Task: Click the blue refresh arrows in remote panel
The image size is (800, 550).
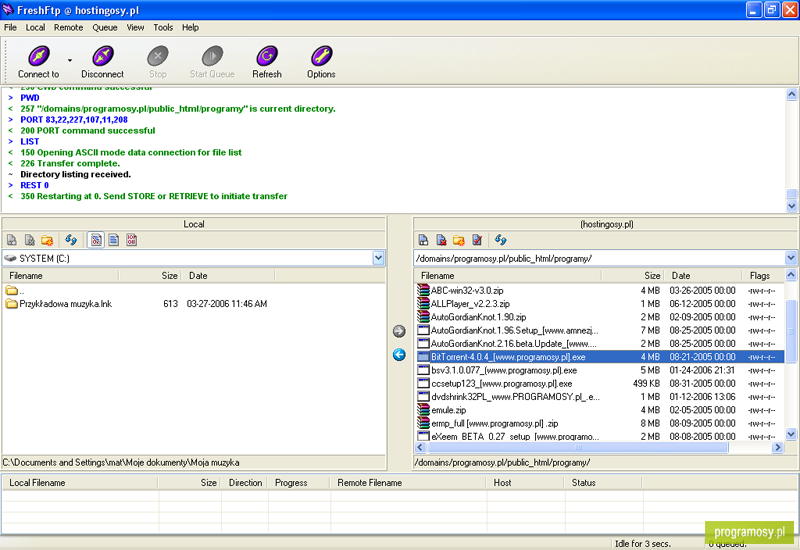Action: click(501, 240)
